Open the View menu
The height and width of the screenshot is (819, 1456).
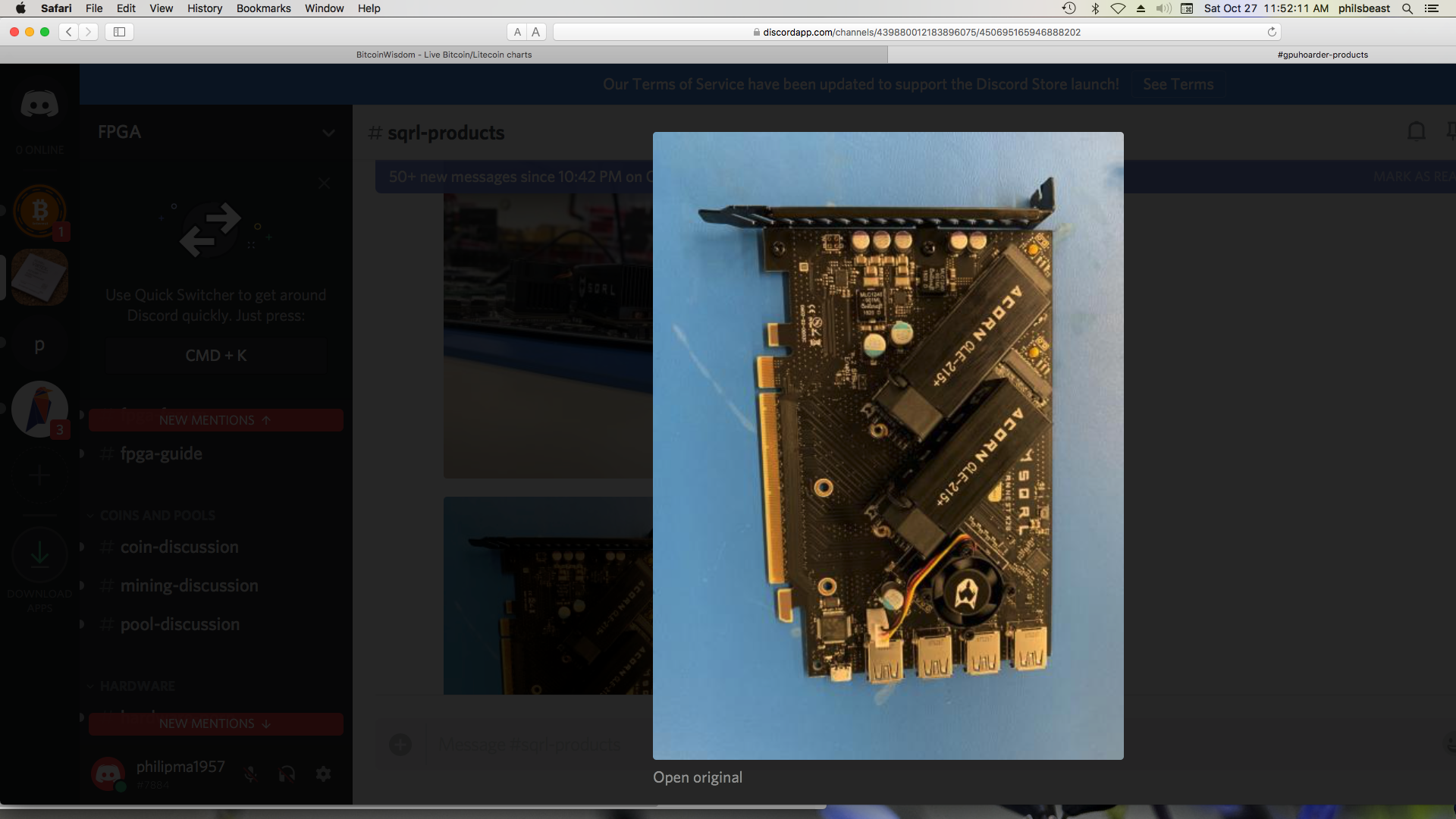point(161,8)
